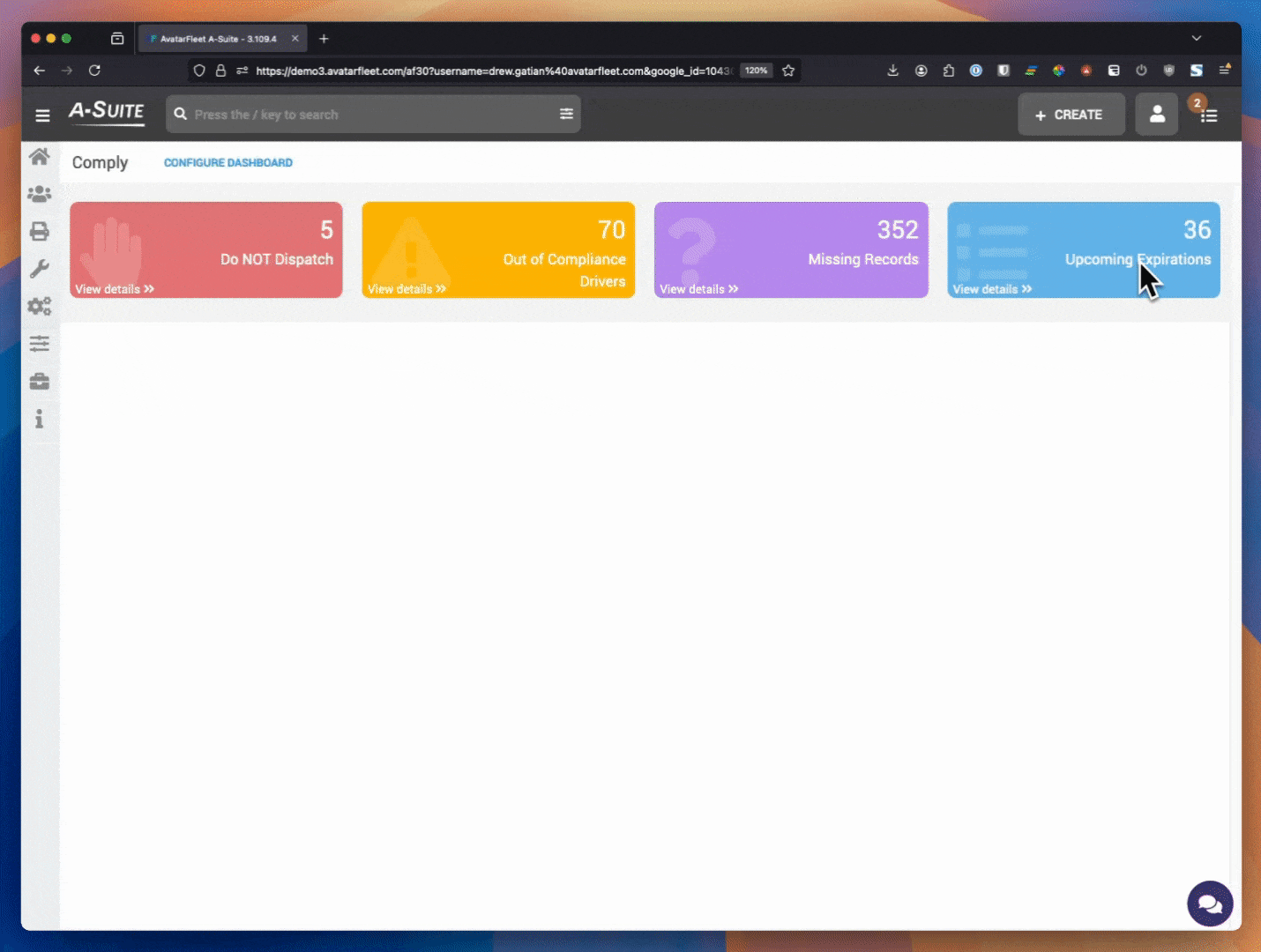Click the 120% zoom level indicator

756,71
